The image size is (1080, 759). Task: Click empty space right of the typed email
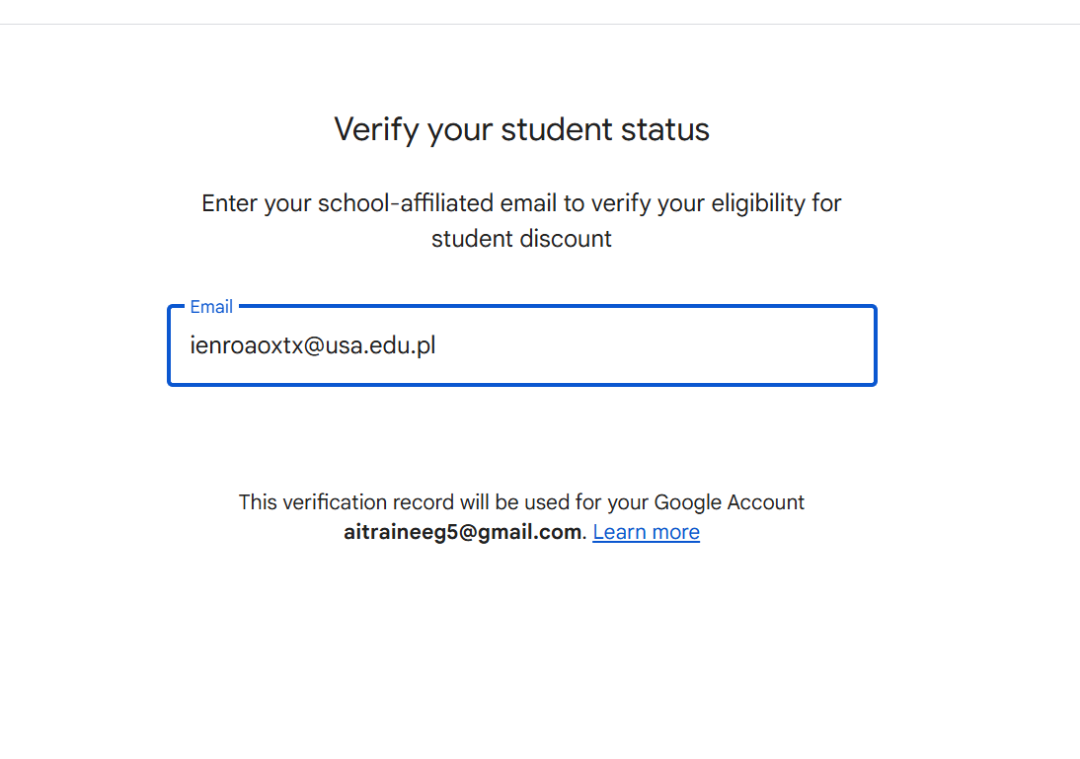(650, 346)
